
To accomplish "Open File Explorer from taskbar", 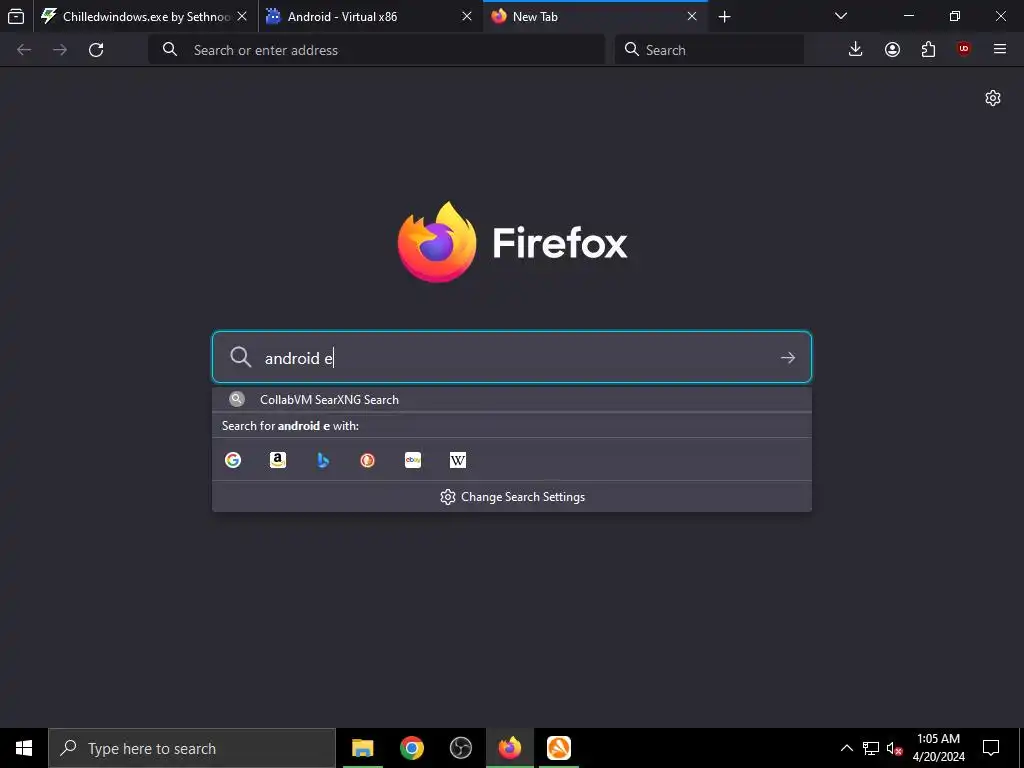I will pyautogui.click(x=362, y=748).
